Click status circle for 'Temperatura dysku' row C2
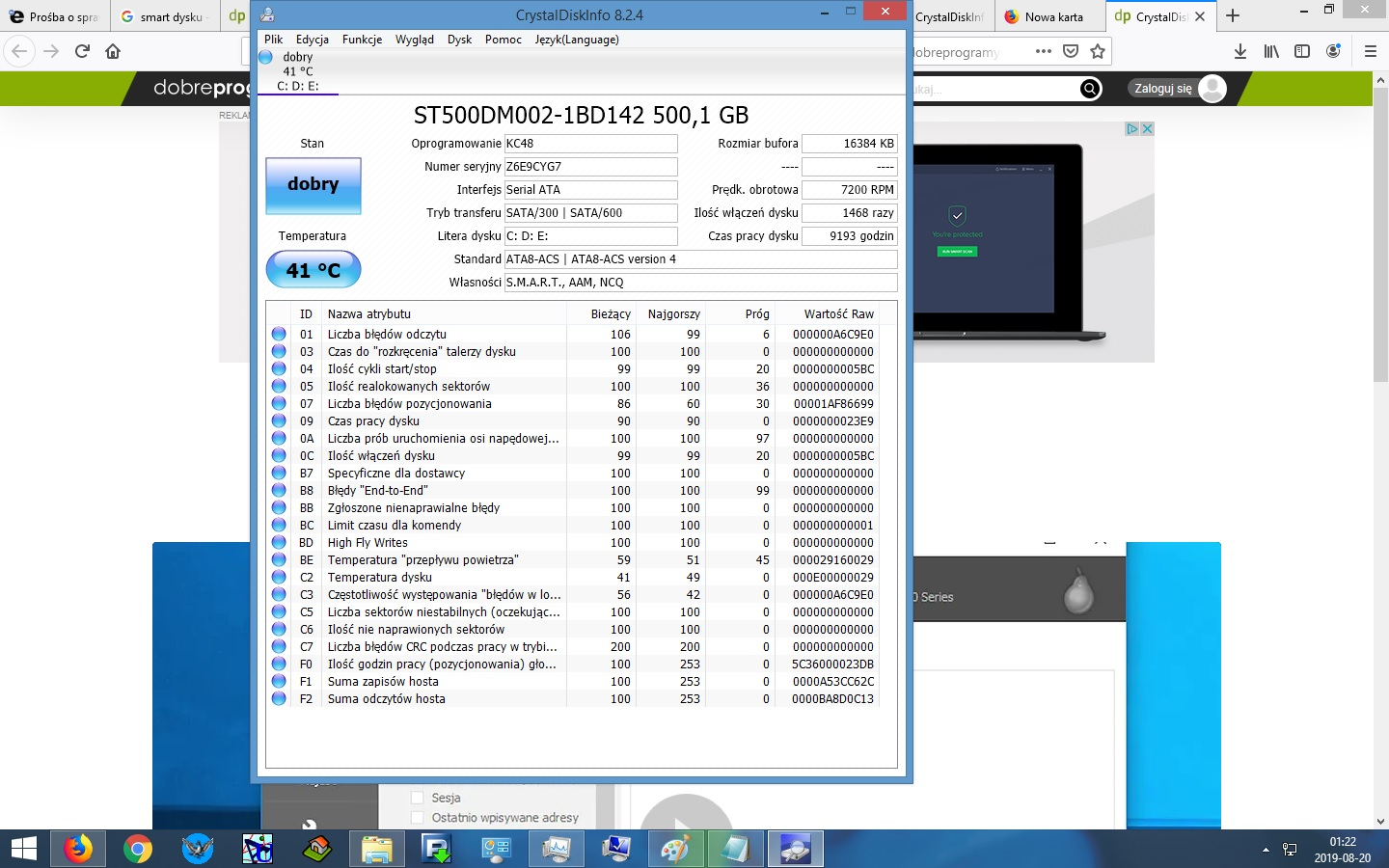This screenshot has height=868, width=1389. 279,577
